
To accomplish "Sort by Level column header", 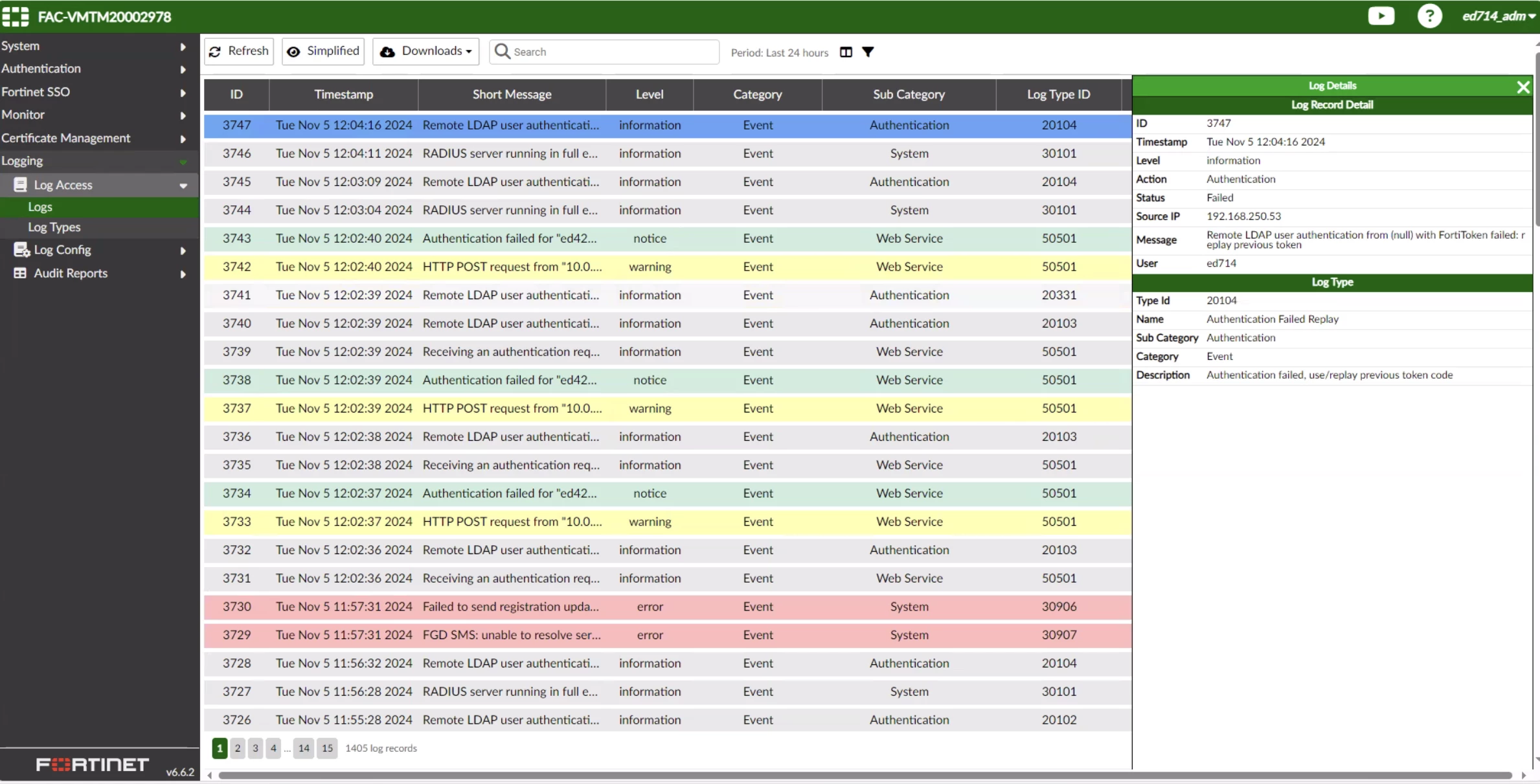I will [650, 95].
